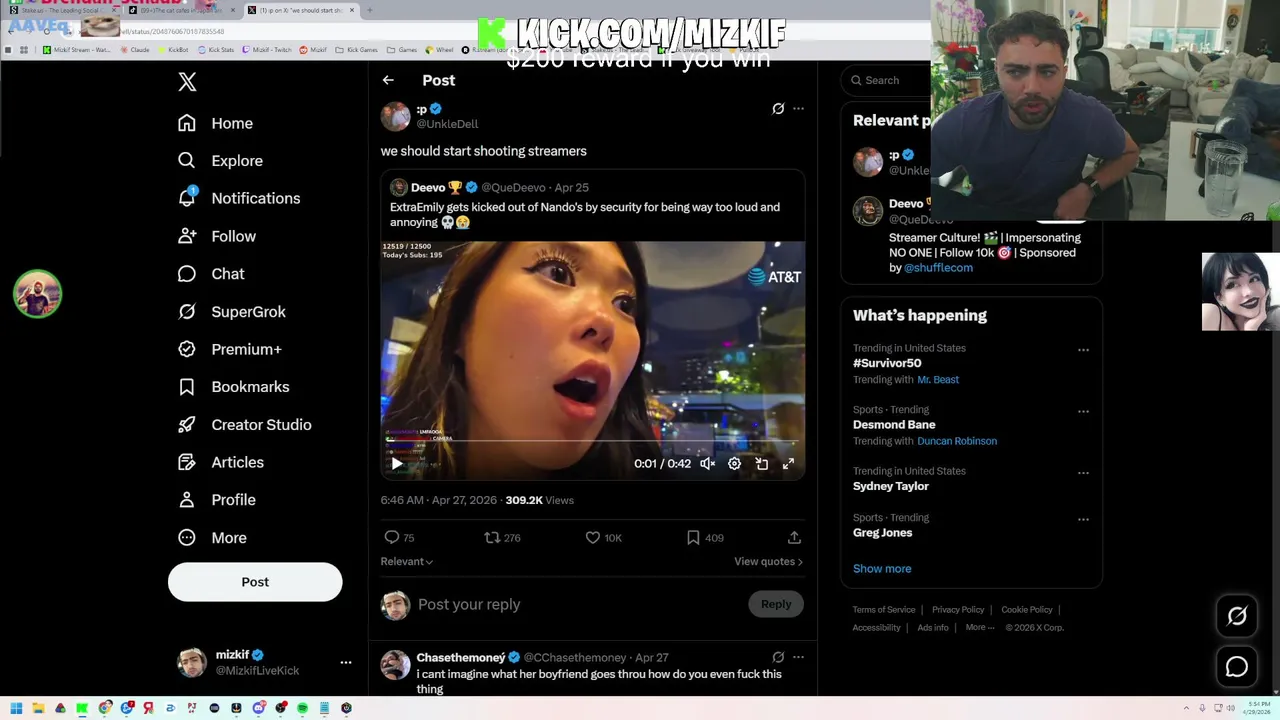Open more options for Sydney Taylor trend
The image size is (1280, 720).
[1083, 473]
